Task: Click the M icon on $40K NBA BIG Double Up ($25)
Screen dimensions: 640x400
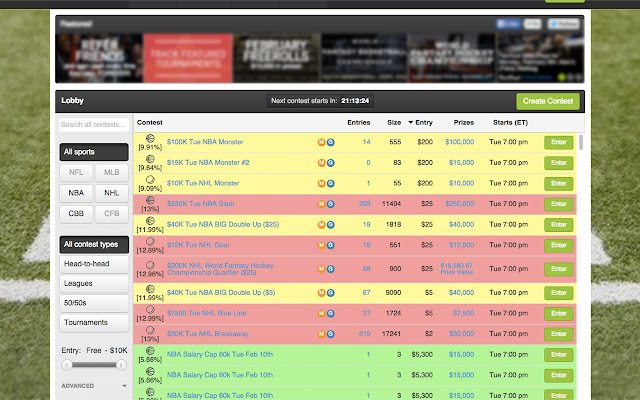Action: click(x=321, y=224)
